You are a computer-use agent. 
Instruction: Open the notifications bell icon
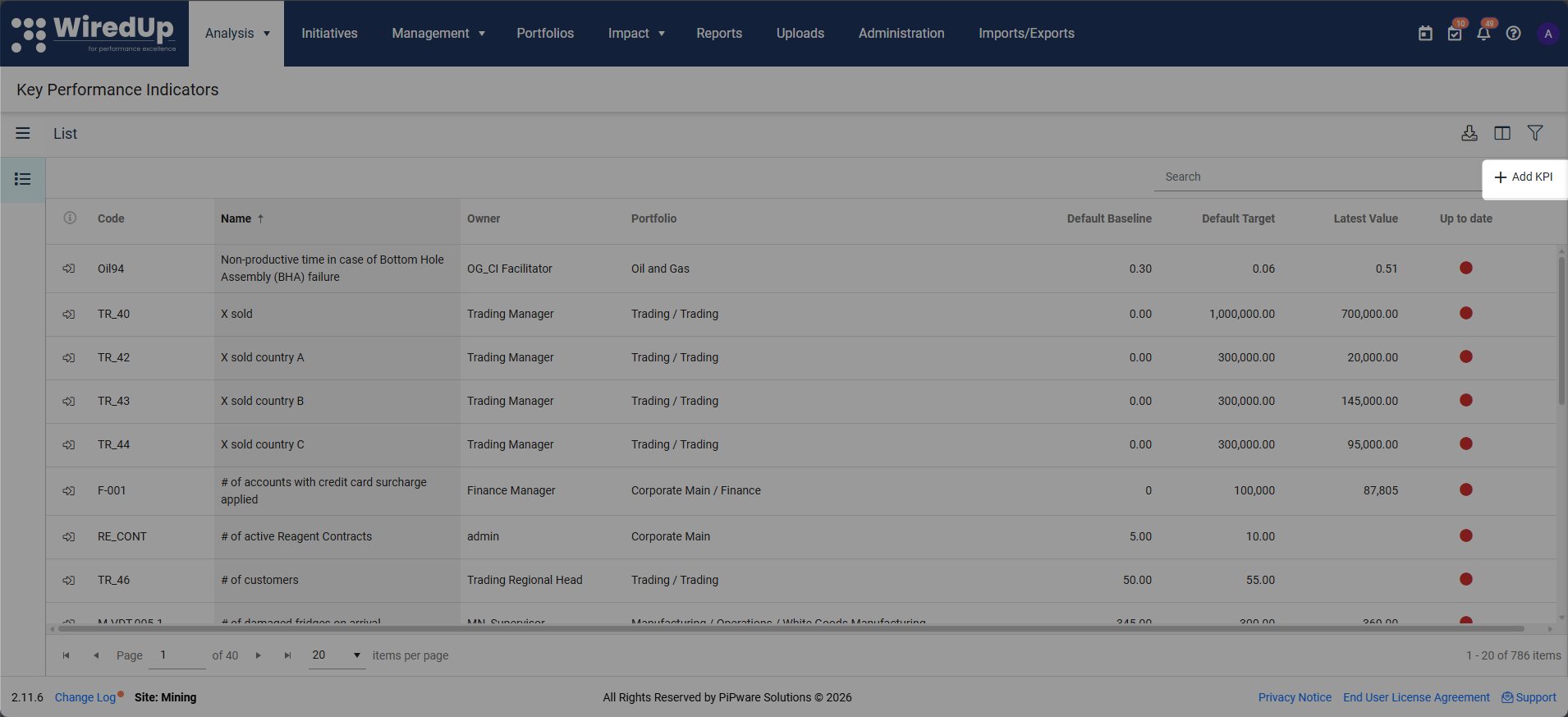pos(1483,34)
